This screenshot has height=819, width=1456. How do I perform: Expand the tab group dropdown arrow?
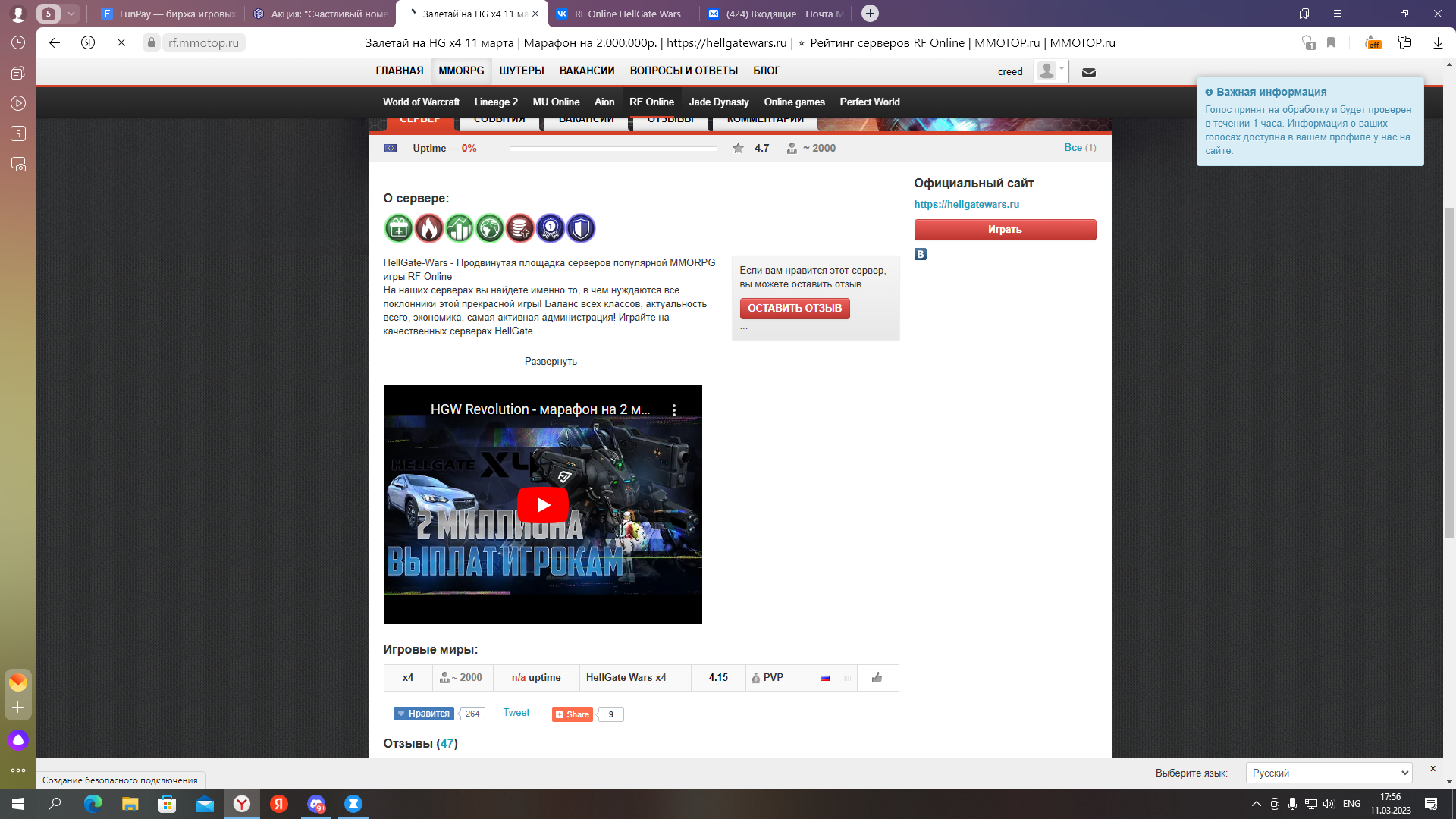click(x=71, y=14)
